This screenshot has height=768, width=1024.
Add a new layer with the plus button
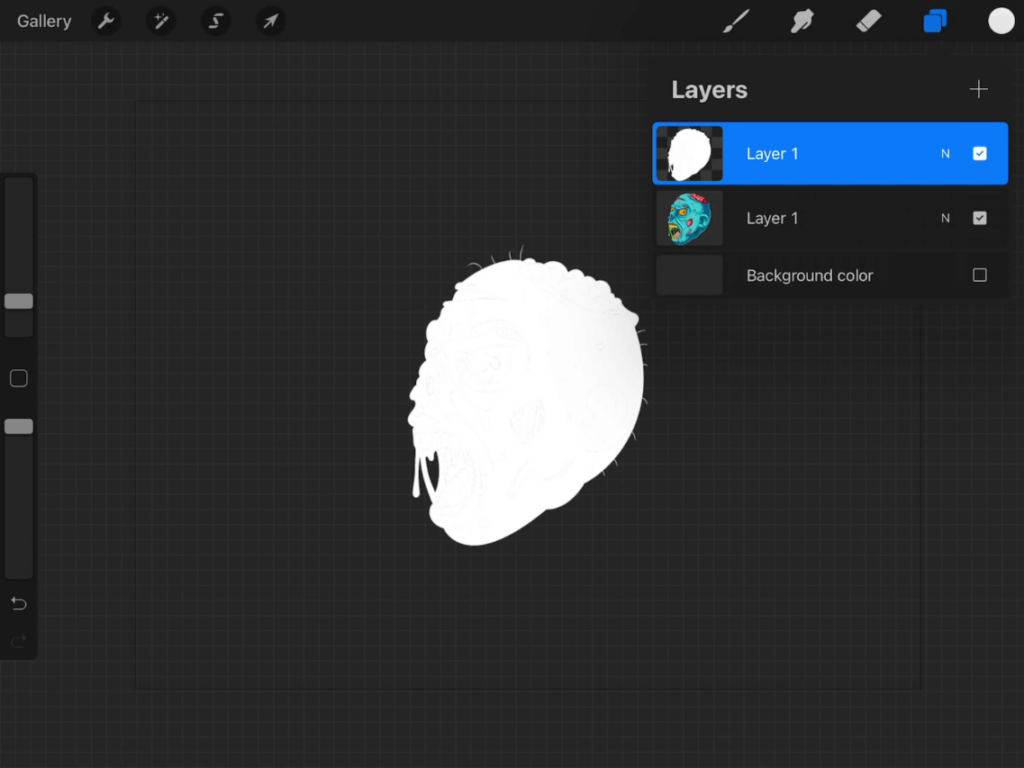coord(978,89)
